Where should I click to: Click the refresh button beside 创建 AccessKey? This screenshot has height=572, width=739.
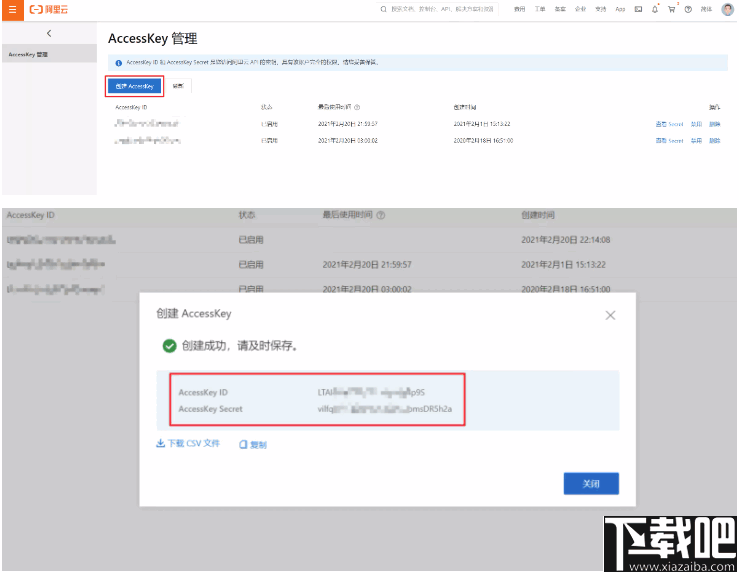178,86
